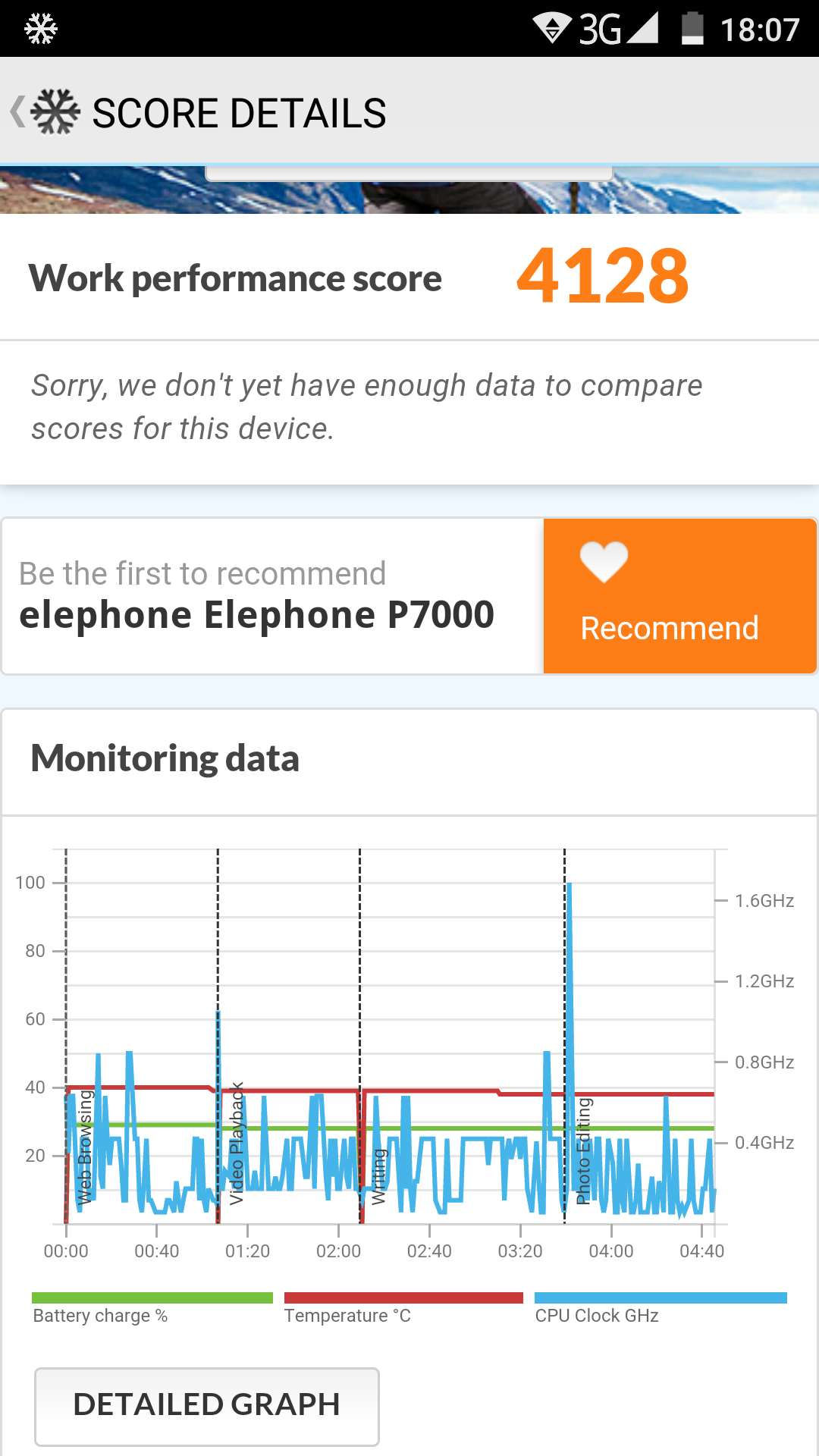Tap the Web Browsing marker on the chart

(84, 1147)
